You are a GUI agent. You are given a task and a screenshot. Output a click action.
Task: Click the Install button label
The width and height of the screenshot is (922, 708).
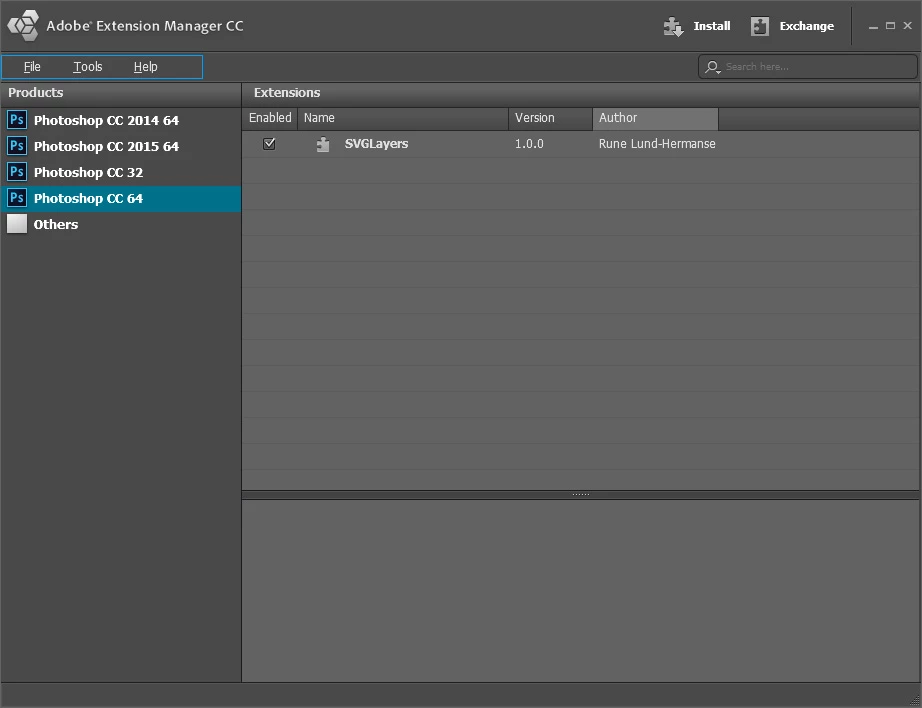pos(712,26)
